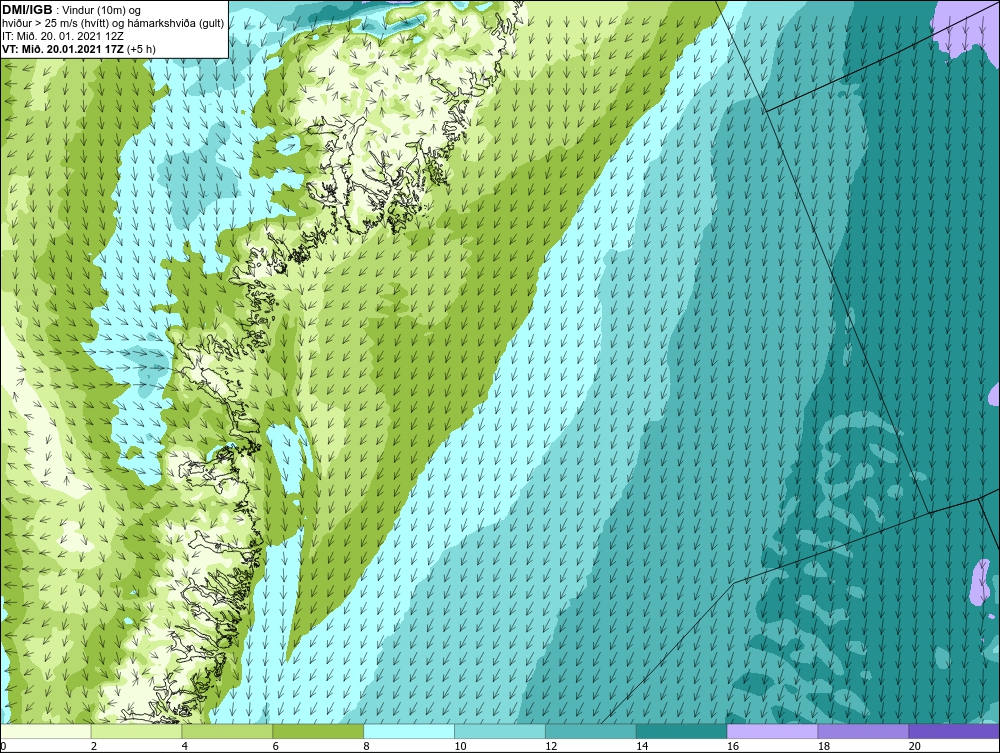Image resolution: width=1000 pixels, height=753 pixels.
Task: Click the 14–16 m/s dark teal legend swatch
Action: [682, 731]
